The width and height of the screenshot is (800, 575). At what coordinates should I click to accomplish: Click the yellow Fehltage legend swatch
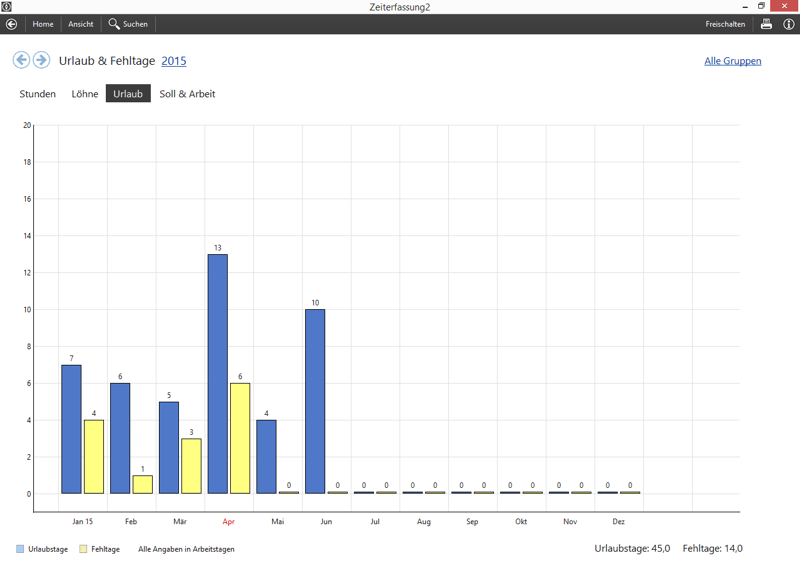(84, 549)
